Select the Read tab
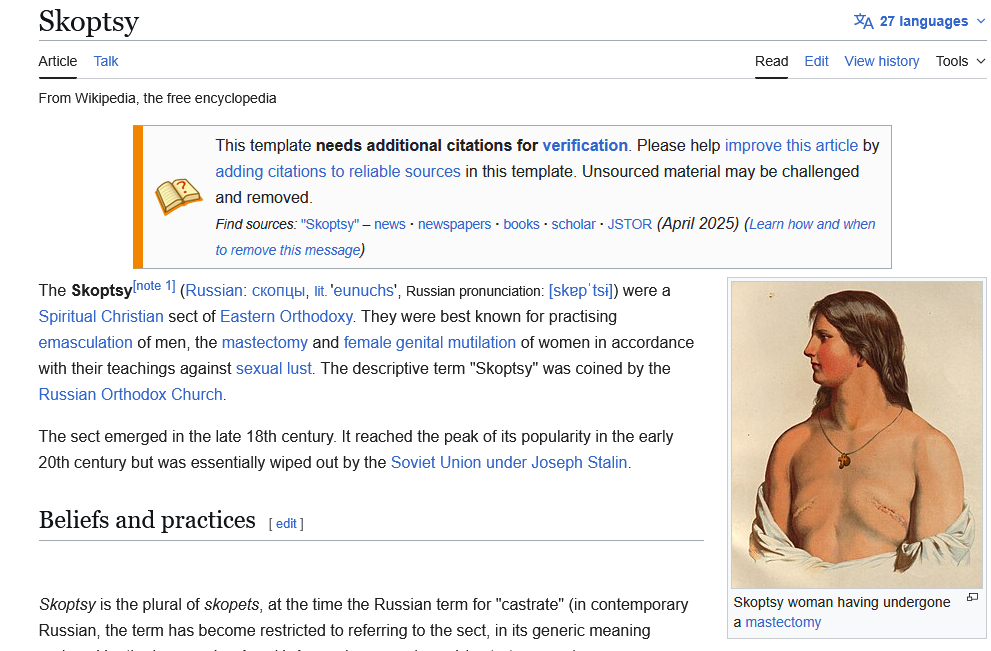Viewport: 991px width, 651px height. point(771,61)
